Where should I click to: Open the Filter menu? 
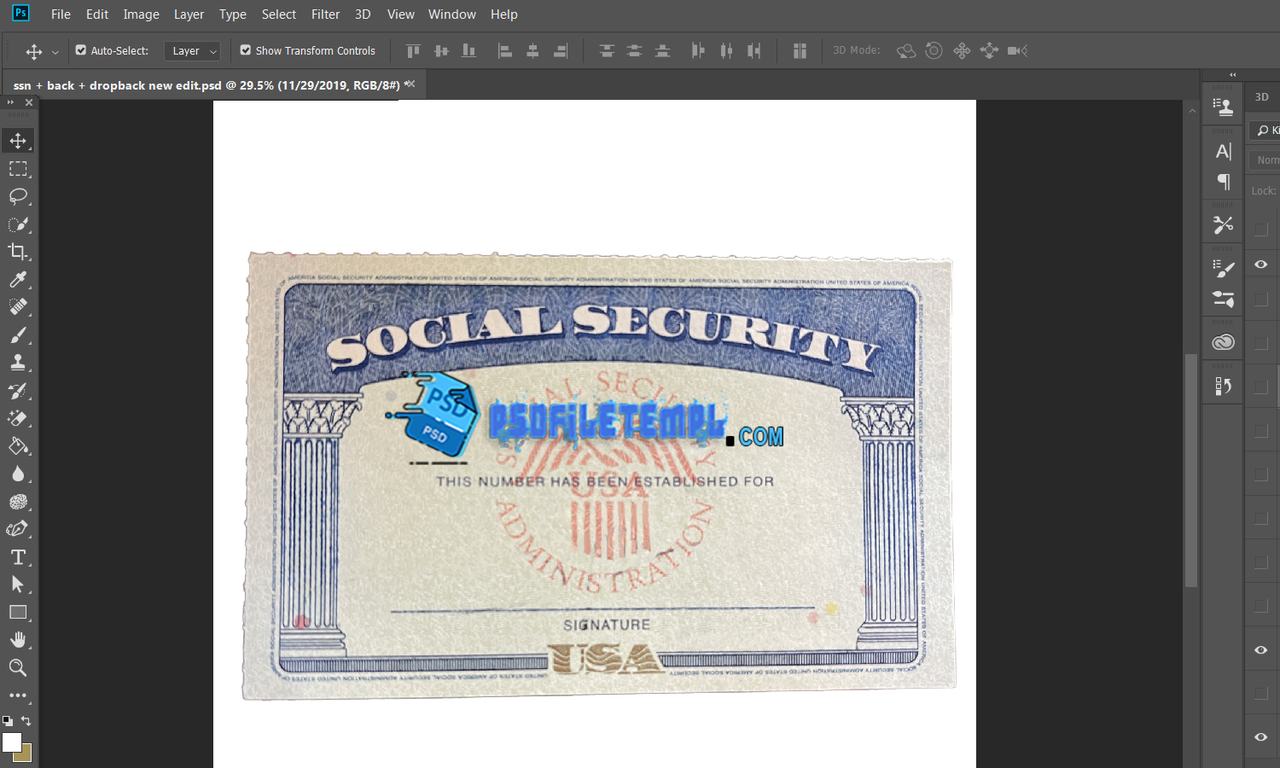click(325, 14)
